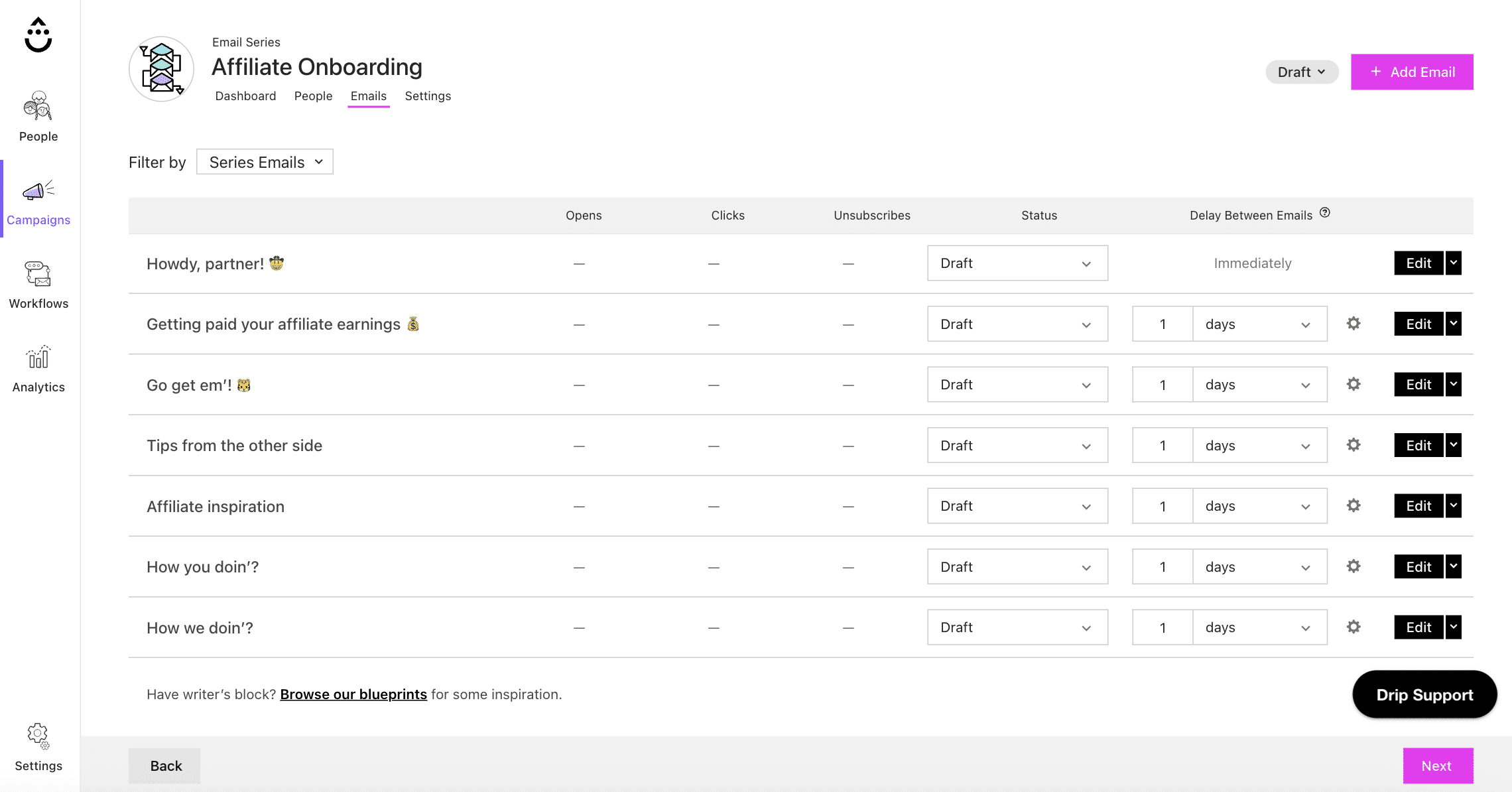The height and width of the screenshot is (792, 1512).
Task: Switch to the series Settings tab
Action: (428, 96)
